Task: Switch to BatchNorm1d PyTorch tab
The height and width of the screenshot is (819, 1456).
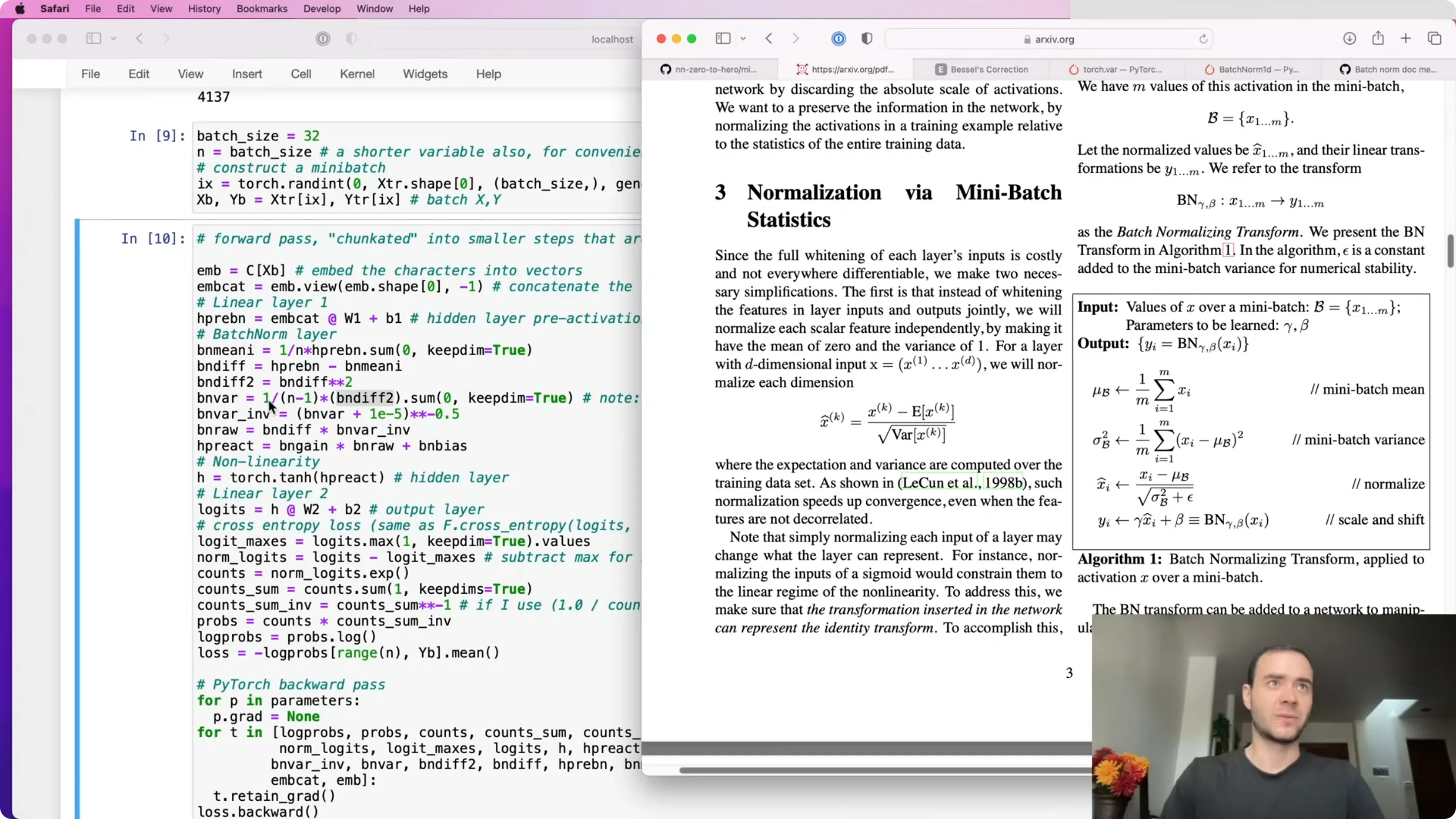Action: point(1252,69)
